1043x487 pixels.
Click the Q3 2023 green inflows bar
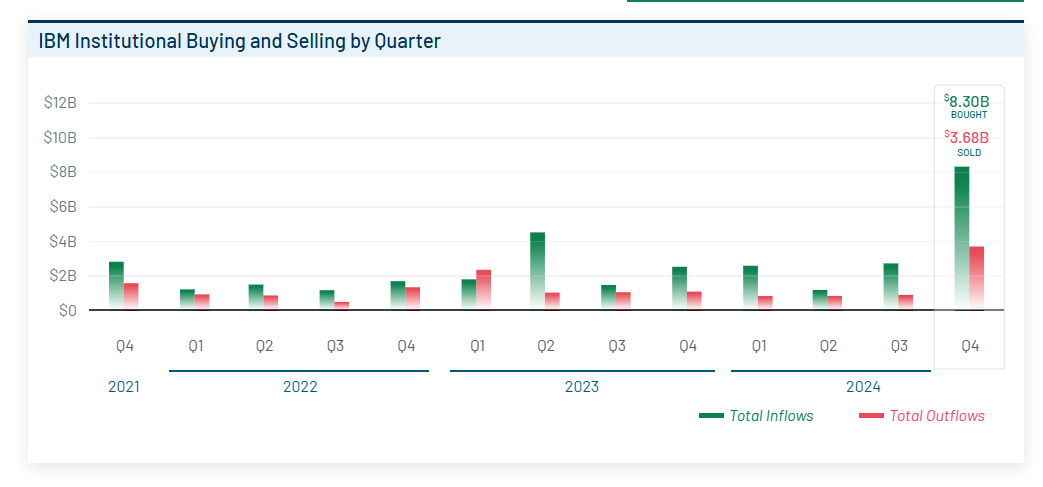click(x=608, y=297)
